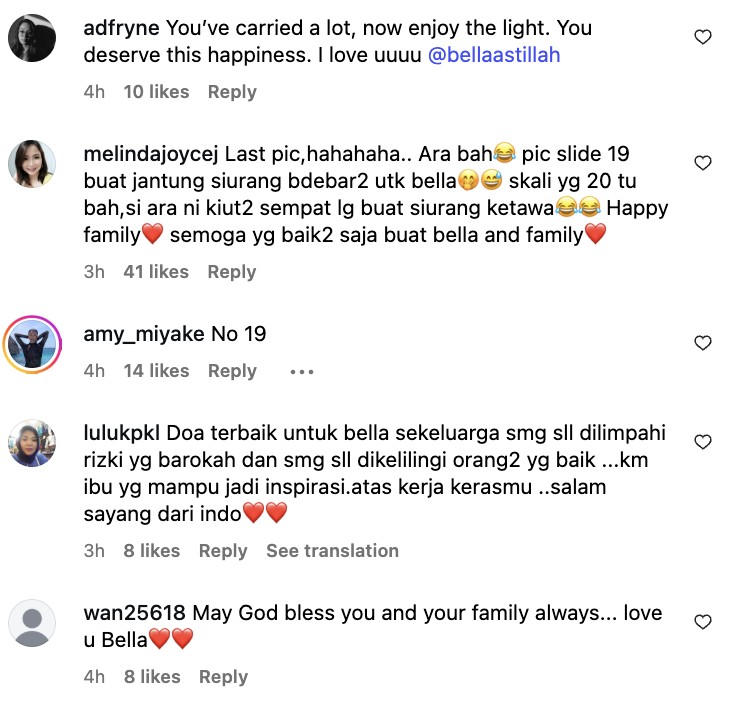Image resolution: width=730 pixels, height=726 pixels.
Task: Reply to adfryne's comment
Action: (x=232, y=92)
